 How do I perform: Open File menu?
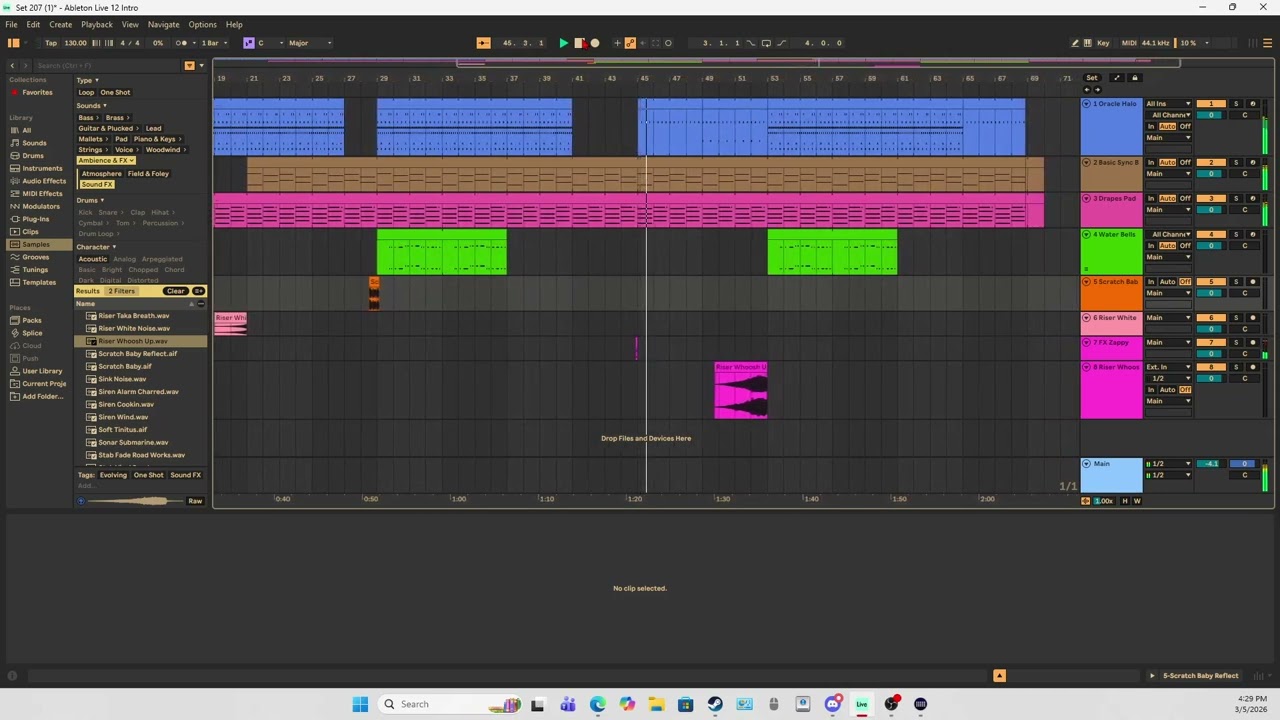coord(11,24)
